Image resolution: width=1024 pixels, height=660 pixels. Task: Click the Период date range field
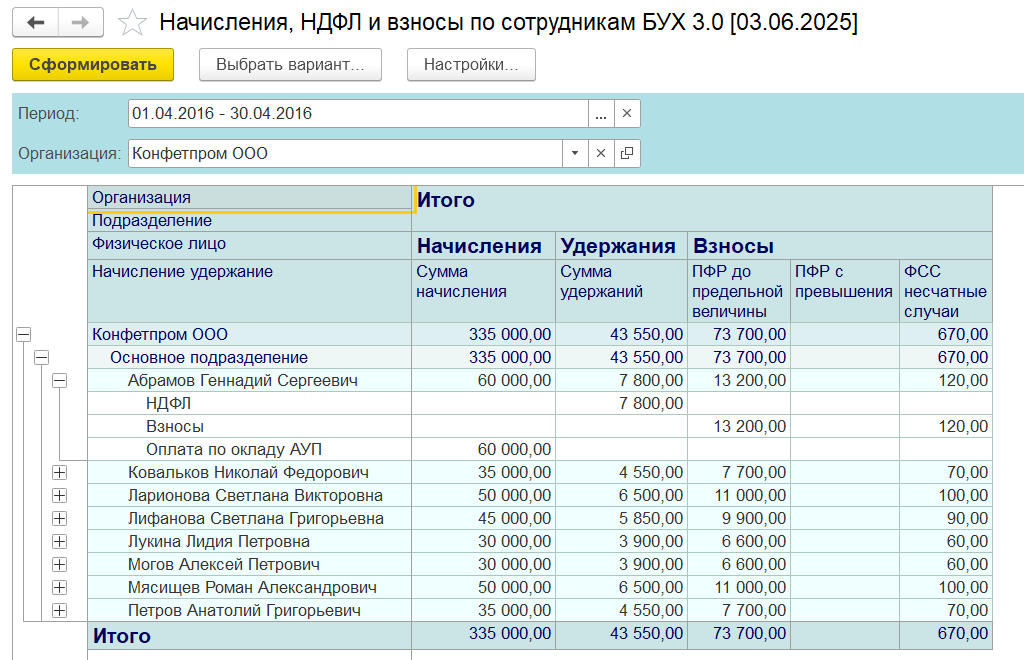pyautogui.click(x=358, y=114)
